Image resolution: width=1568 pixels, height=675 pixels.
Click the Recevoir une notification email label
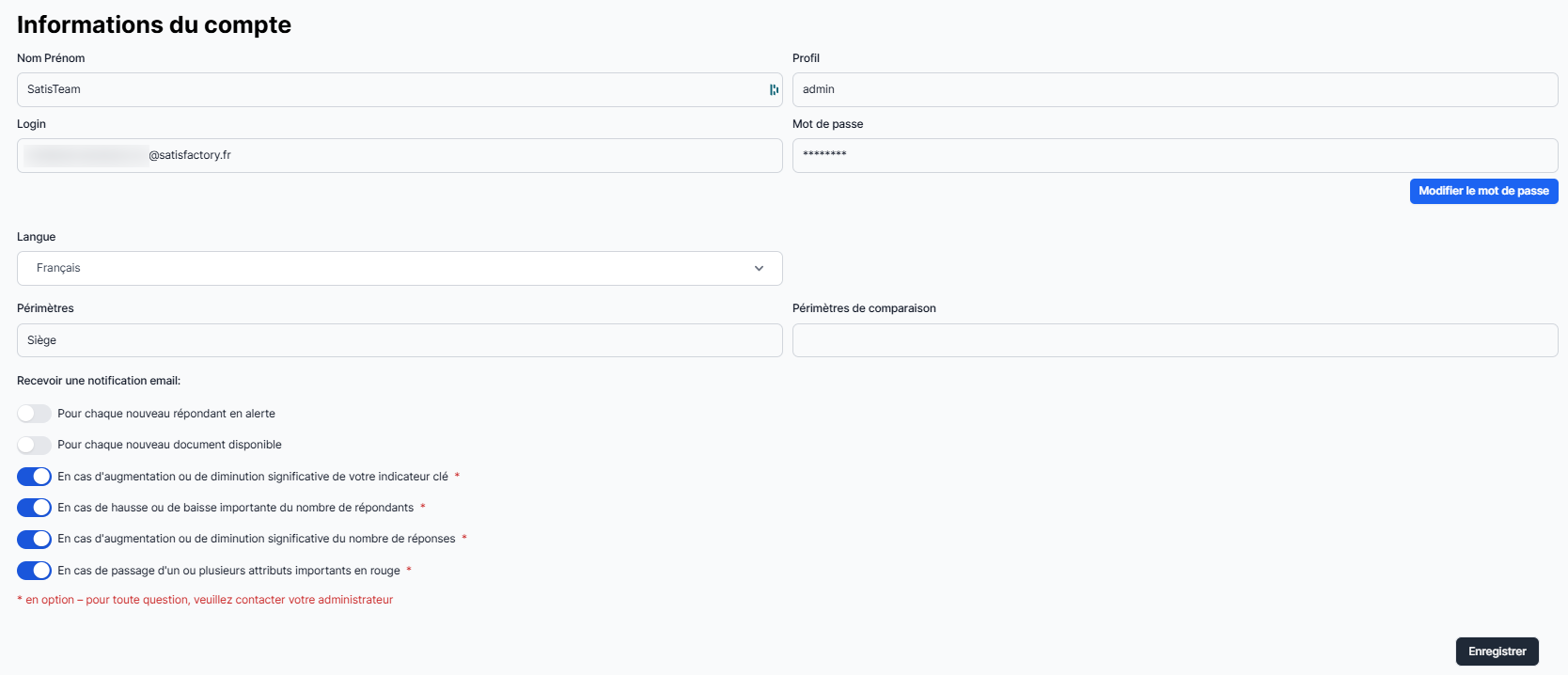(99, 381)
